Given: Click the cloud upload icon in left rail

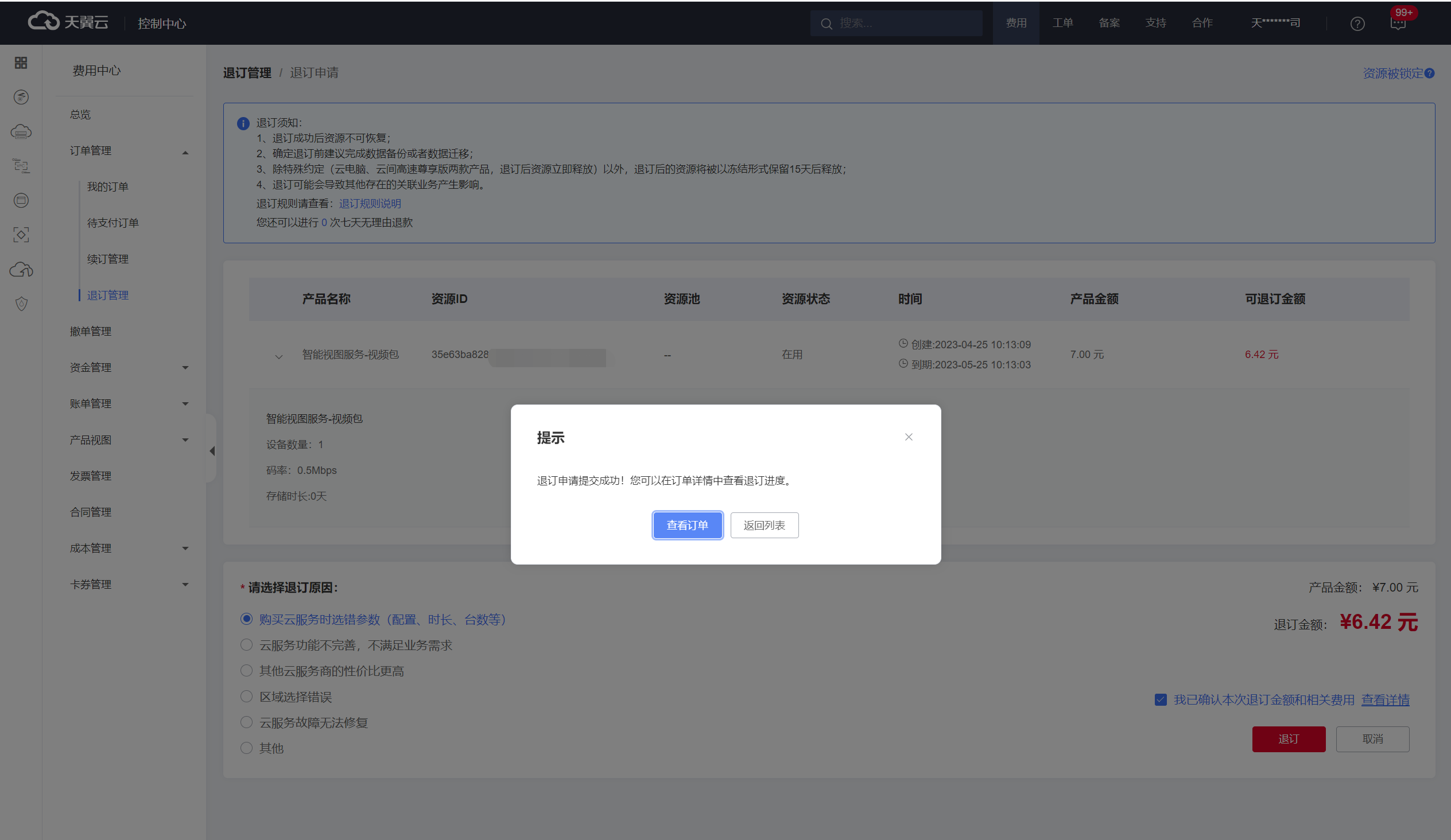Looking at the screenshot, I should tap(21, 270).
